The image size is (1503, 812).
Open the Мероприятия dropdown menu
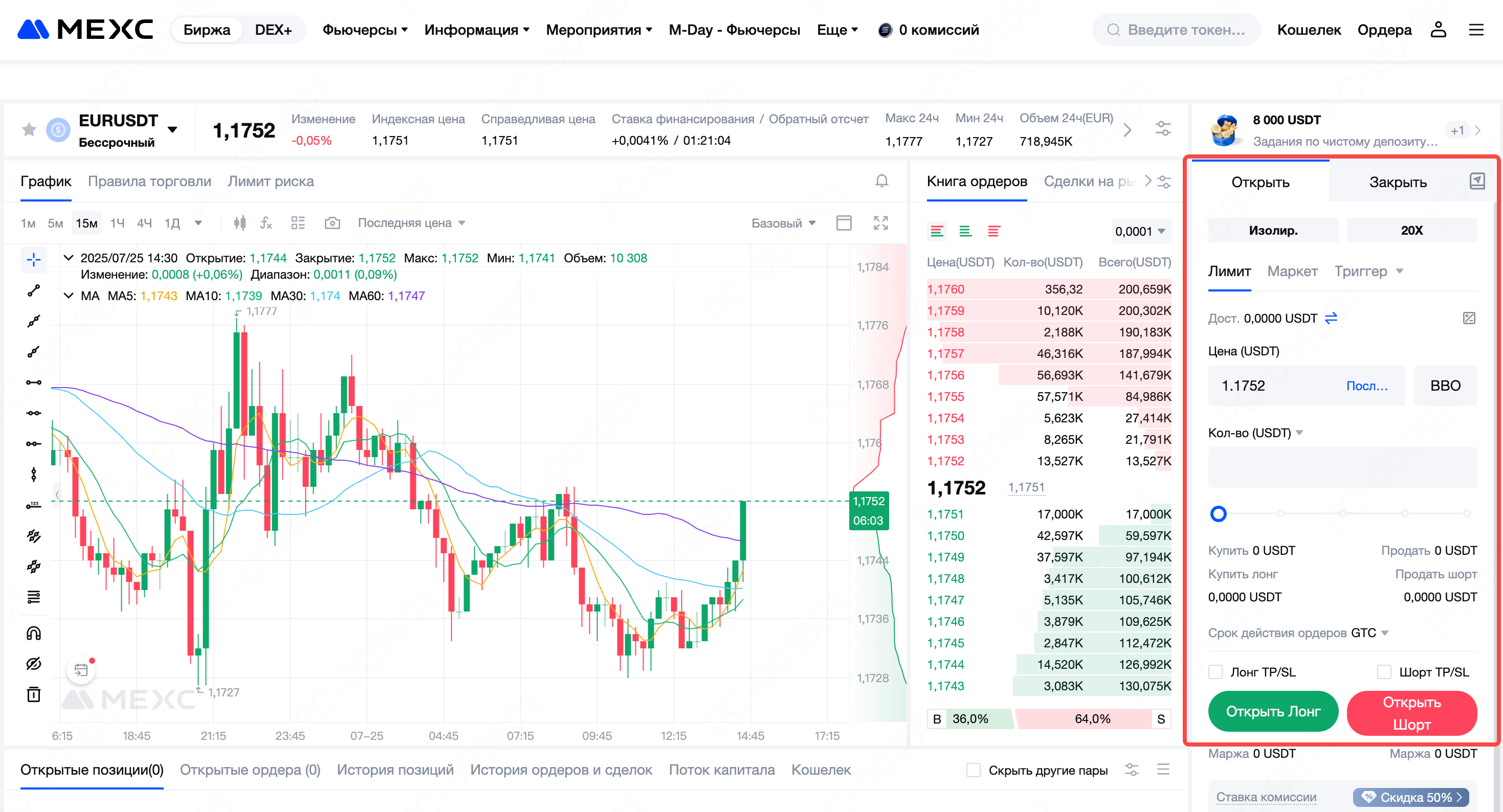click(599, 30)
